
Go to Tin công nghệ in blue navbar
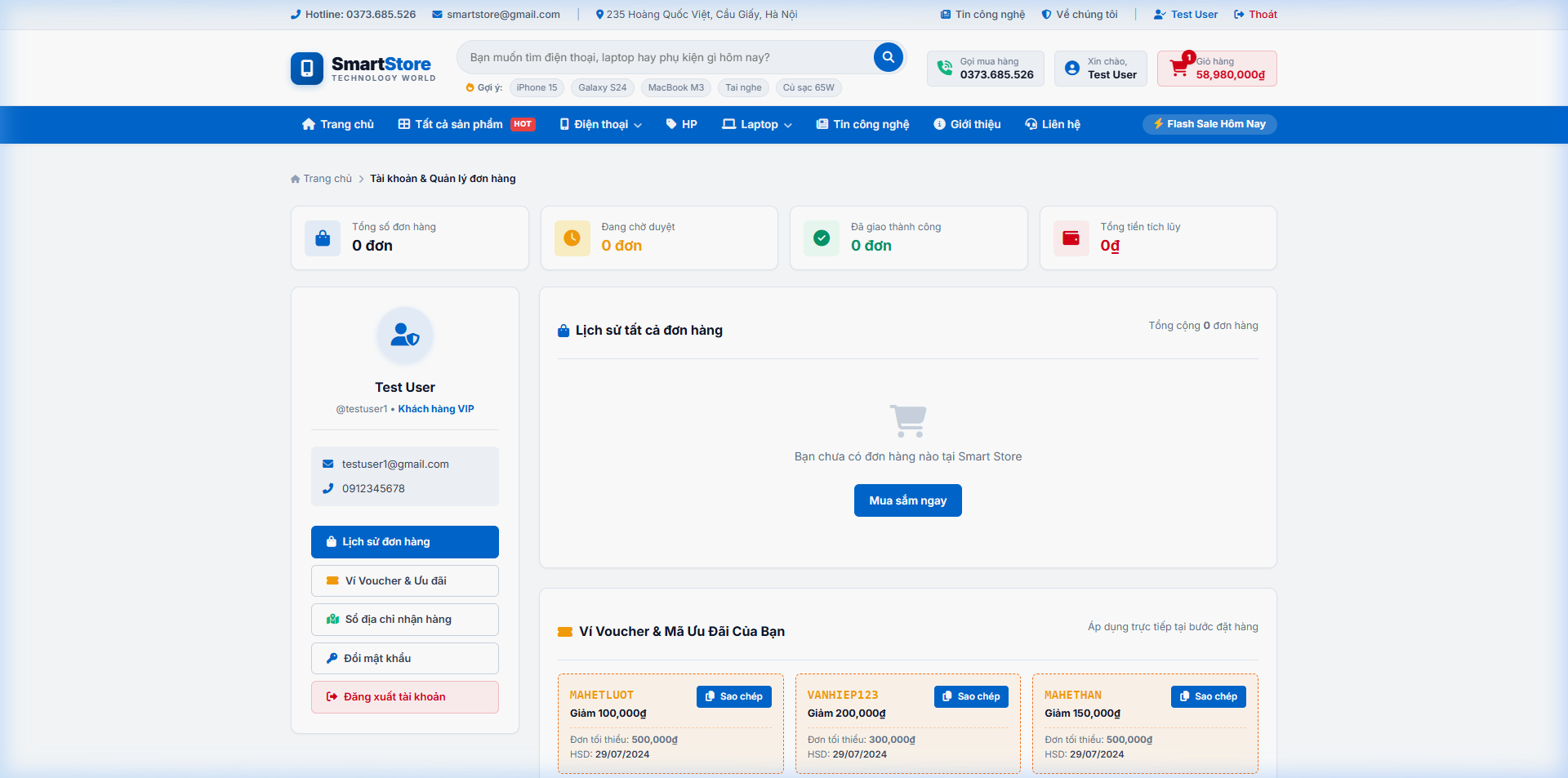(862, 125)
